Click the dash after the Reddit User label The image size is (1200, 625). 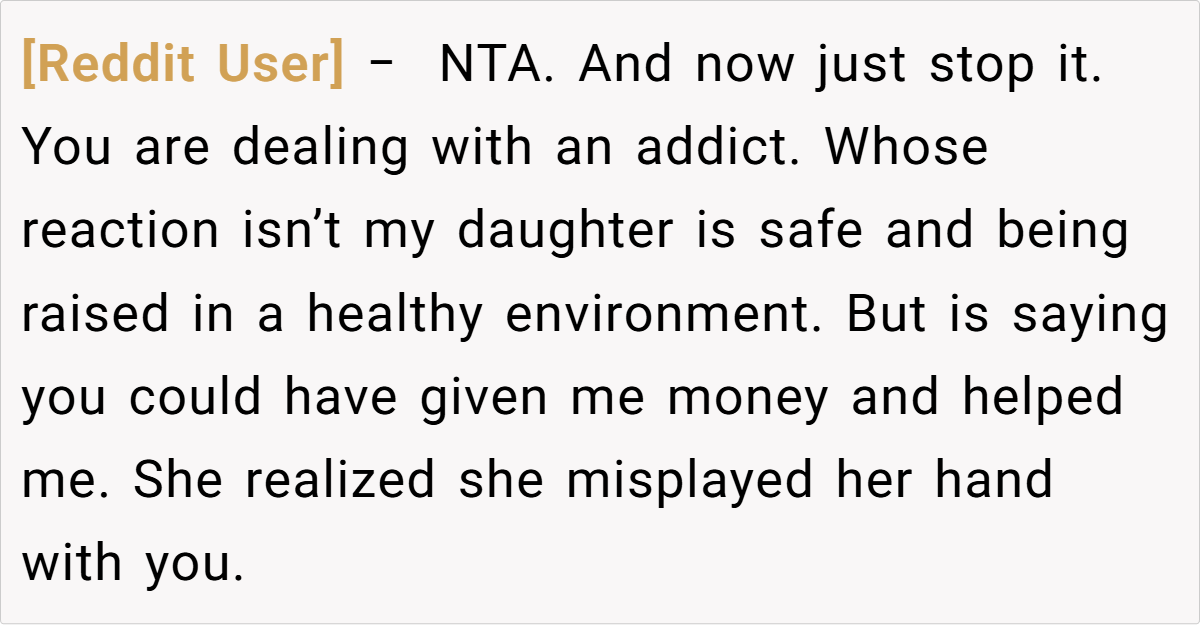pyautogui.click(x=381, y=66)
